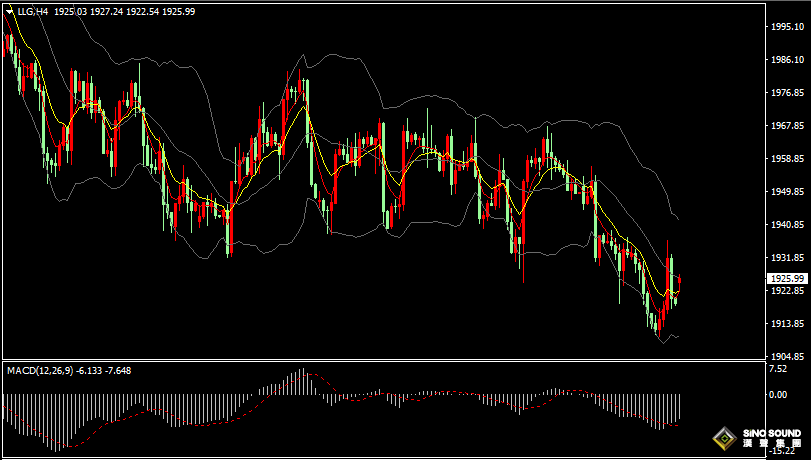Click the 1904.85 price axis label
Image resolution: width=811 pixels, height=460 pixels.
(786, 357)
